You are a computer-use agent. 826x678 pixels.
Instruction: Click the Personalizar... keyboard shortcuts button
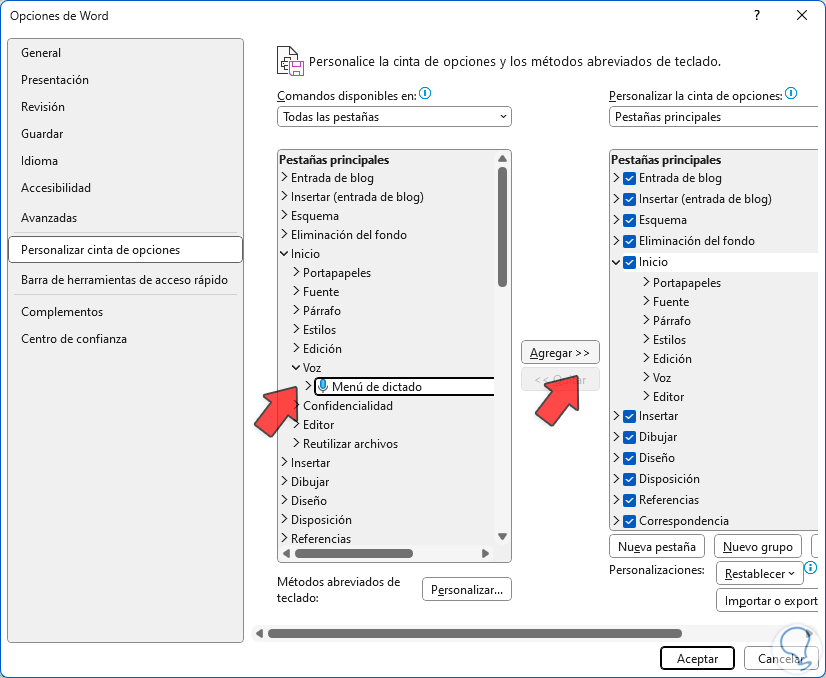click(x=467, y=589)
